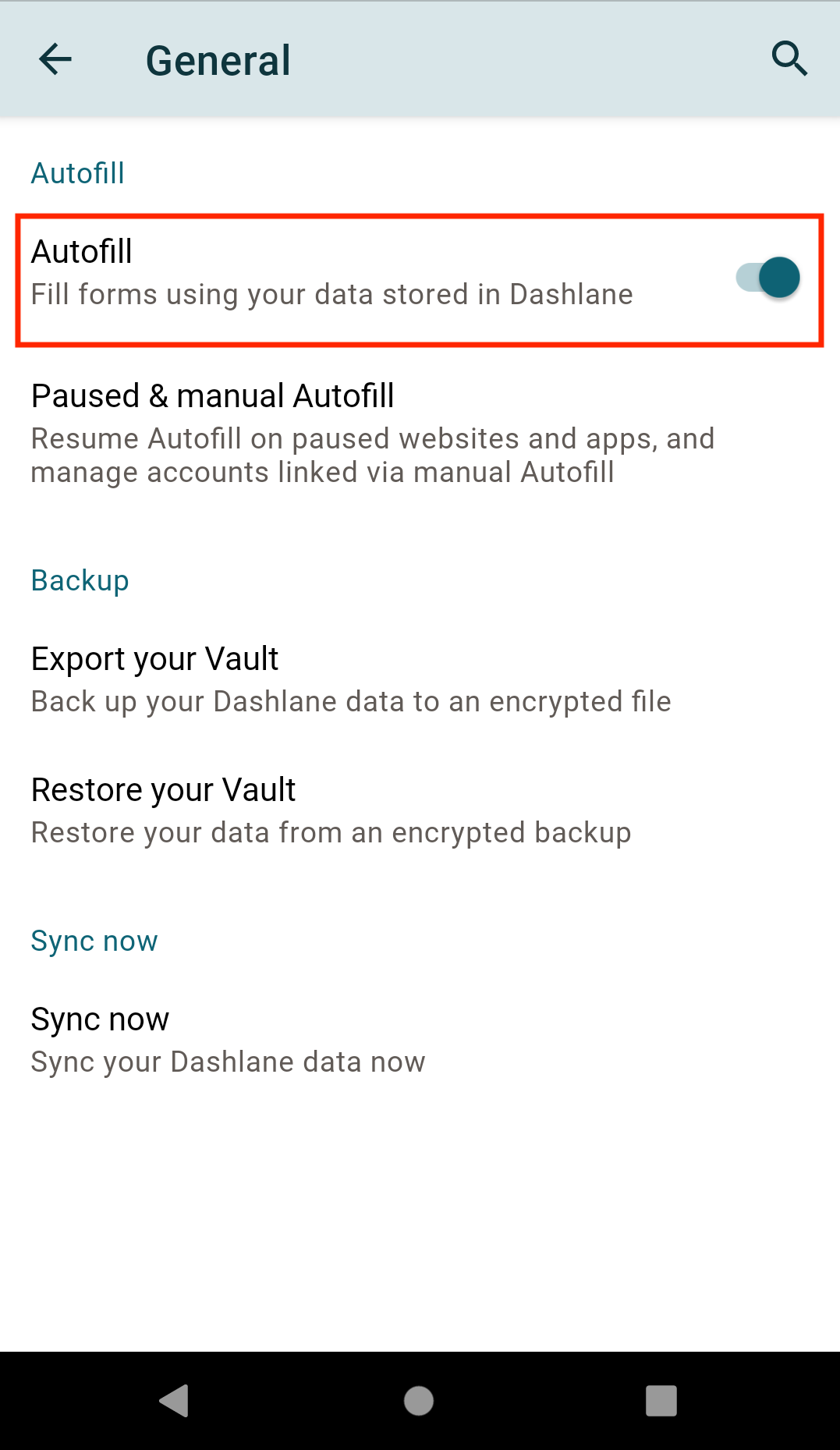Tap the Autofill section heading
Screen dimensions: 840x1450
click(x=77, y=173)
